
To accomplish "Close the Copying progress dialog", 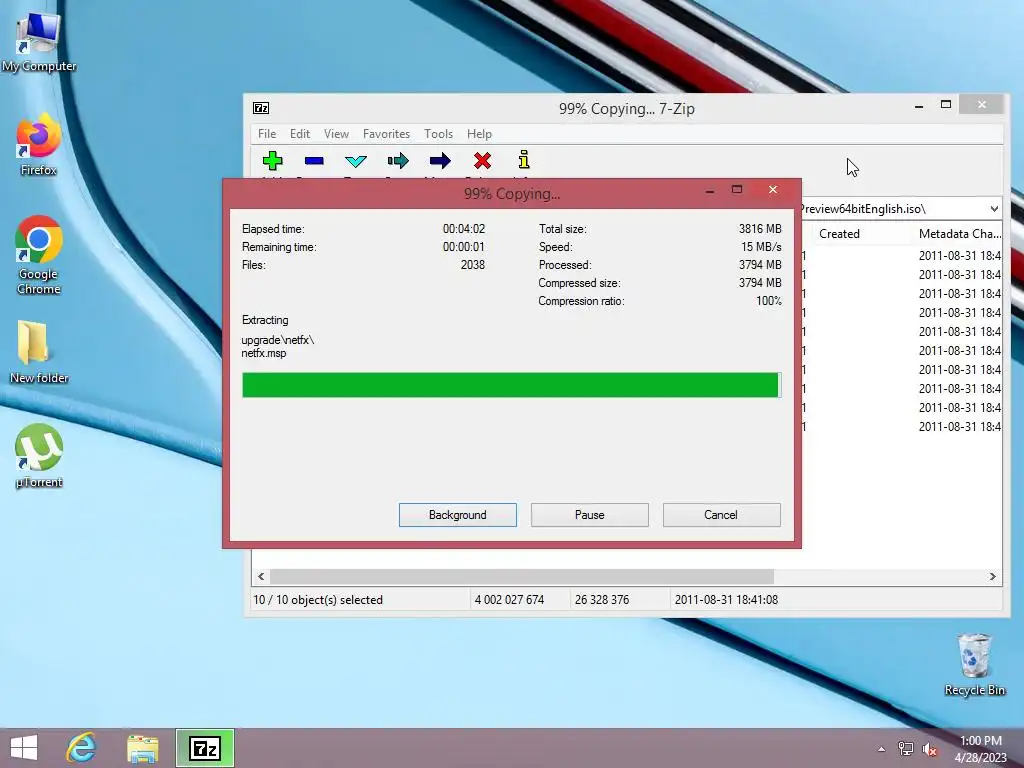I will click(x=773, y=189).
